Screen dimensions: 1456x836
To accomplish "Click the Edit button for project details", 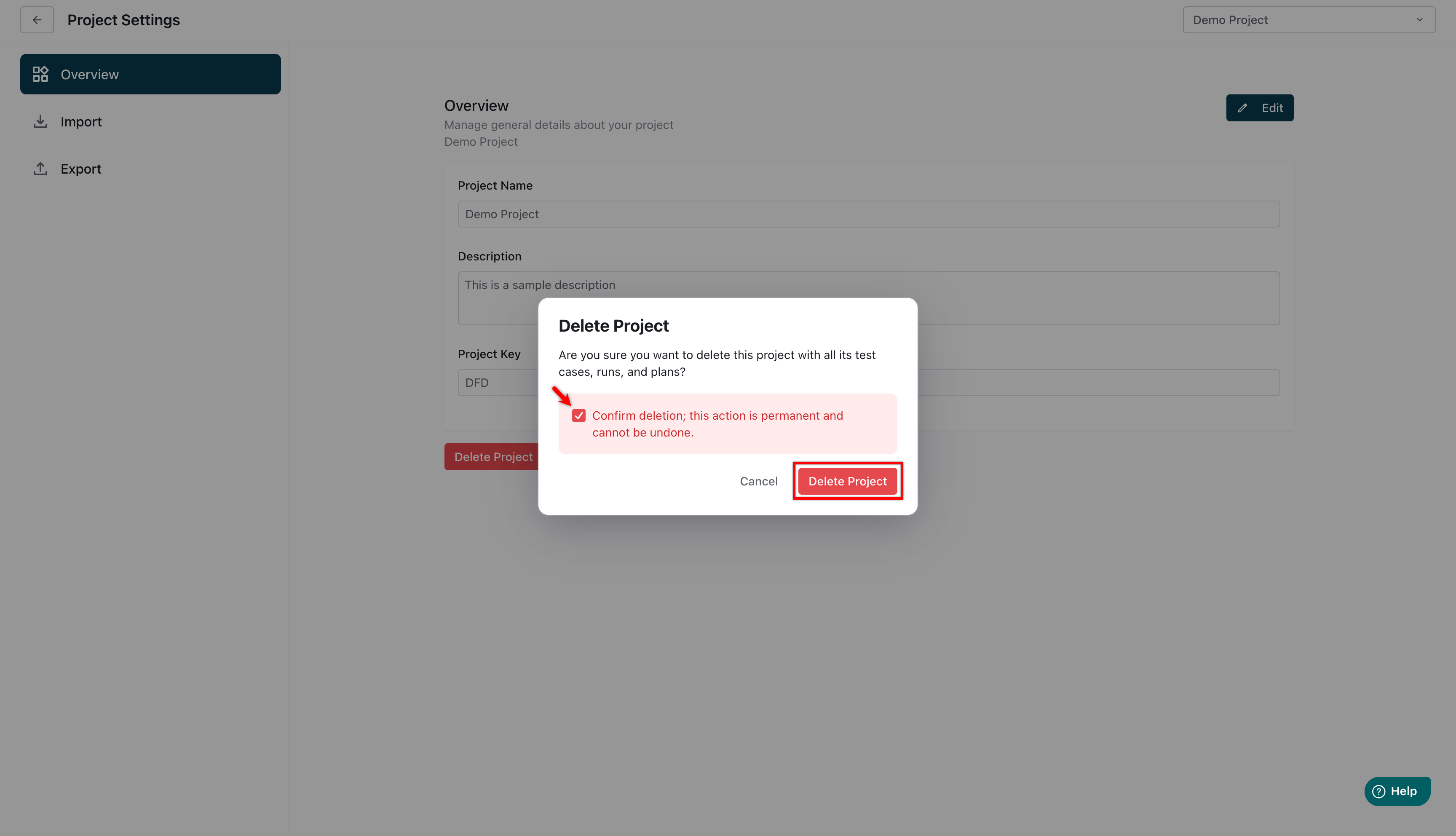I will [x=1260, y=108].
